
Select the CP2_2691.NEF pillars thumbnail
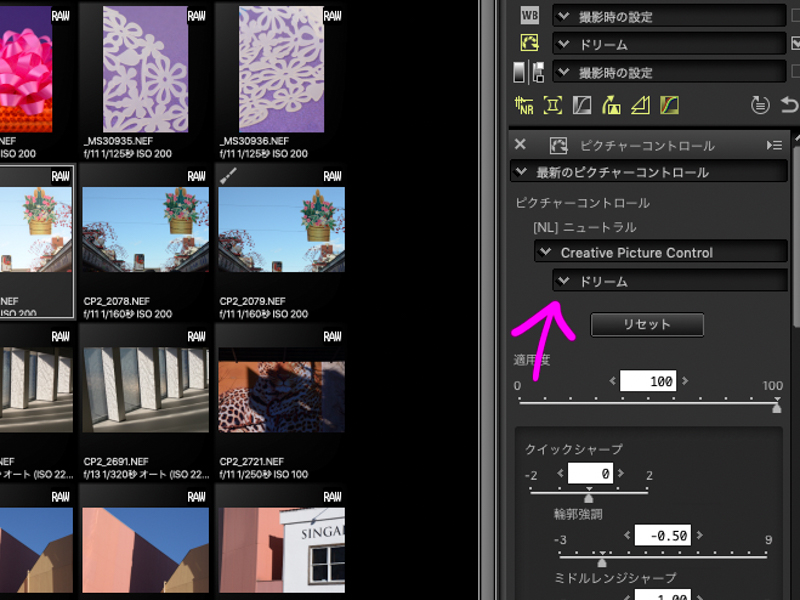click(x=145, y=390)
